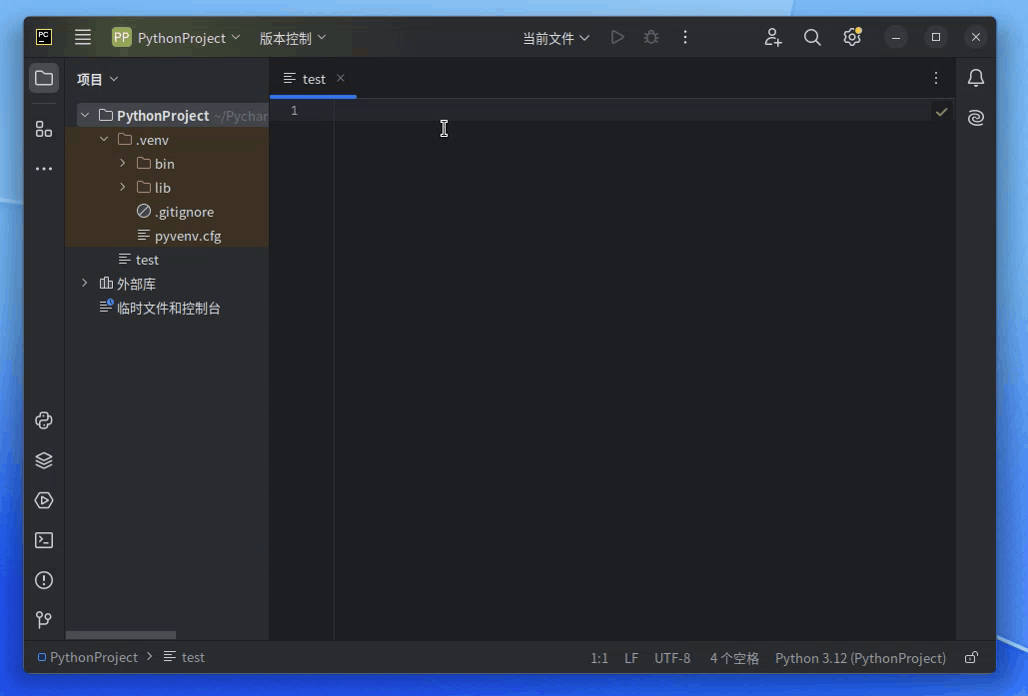Open the Notifications bell
This screenshot has height=696, width=1028.
tap(976, 78)
